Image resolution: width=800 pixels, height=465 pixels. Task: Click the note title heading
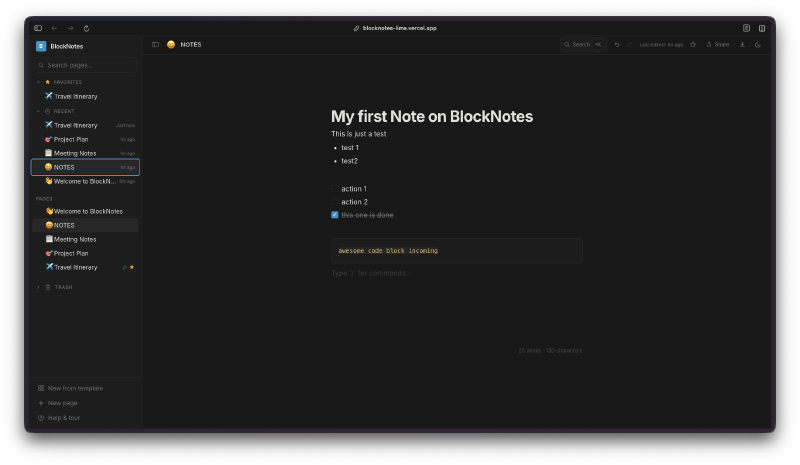click(x=432, y=116)
